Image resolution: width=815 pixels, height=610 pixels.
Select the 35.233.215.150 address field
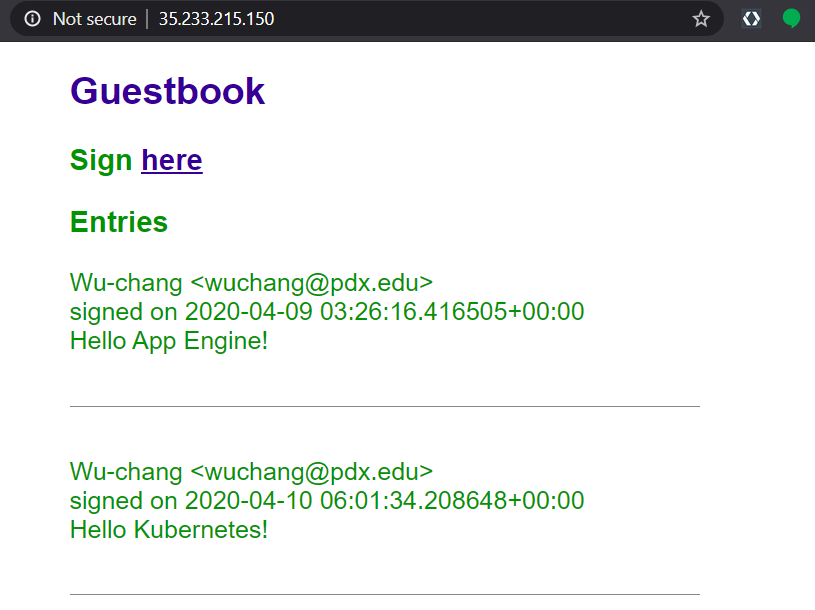tap(216, 19)
